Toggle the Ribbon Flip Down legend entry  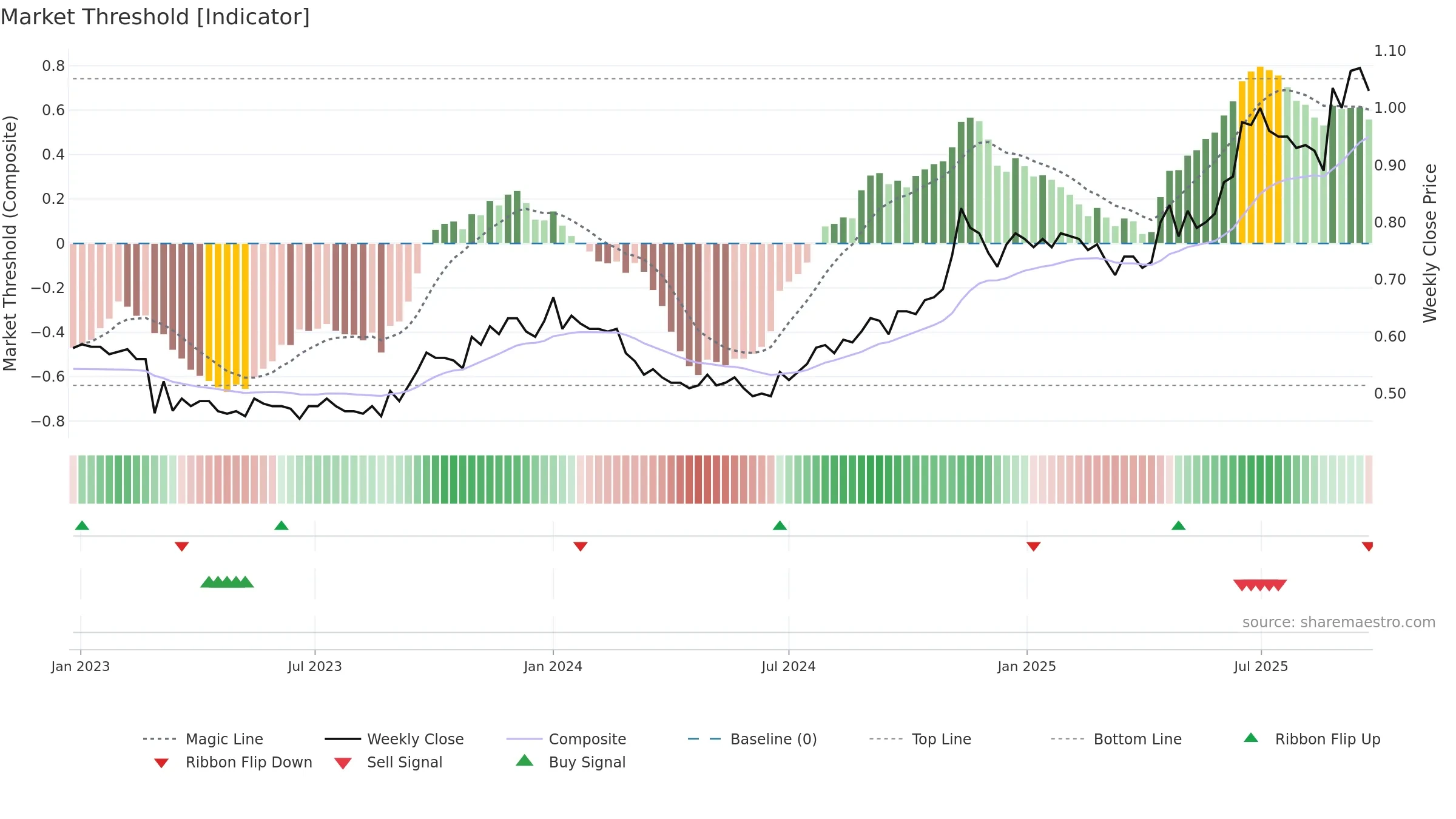(x=233, y=762)
